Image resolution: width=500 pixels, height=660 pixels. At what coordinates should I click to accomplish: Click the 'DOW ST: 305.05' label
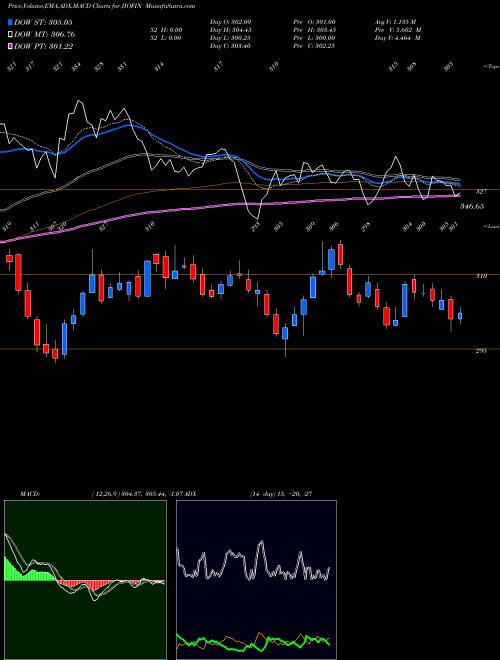coord(44,22)
